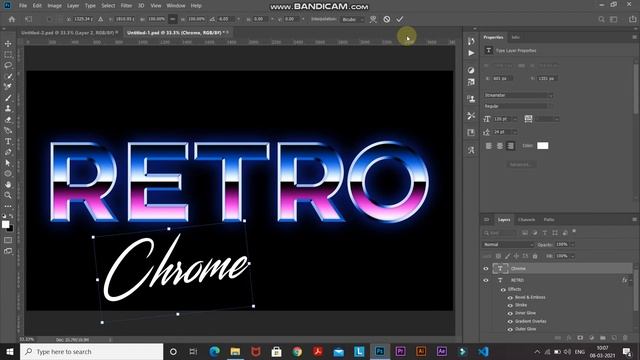Hide the Bevel & Emboss effect
Viewport: 640px width, 360px height.
510,298
